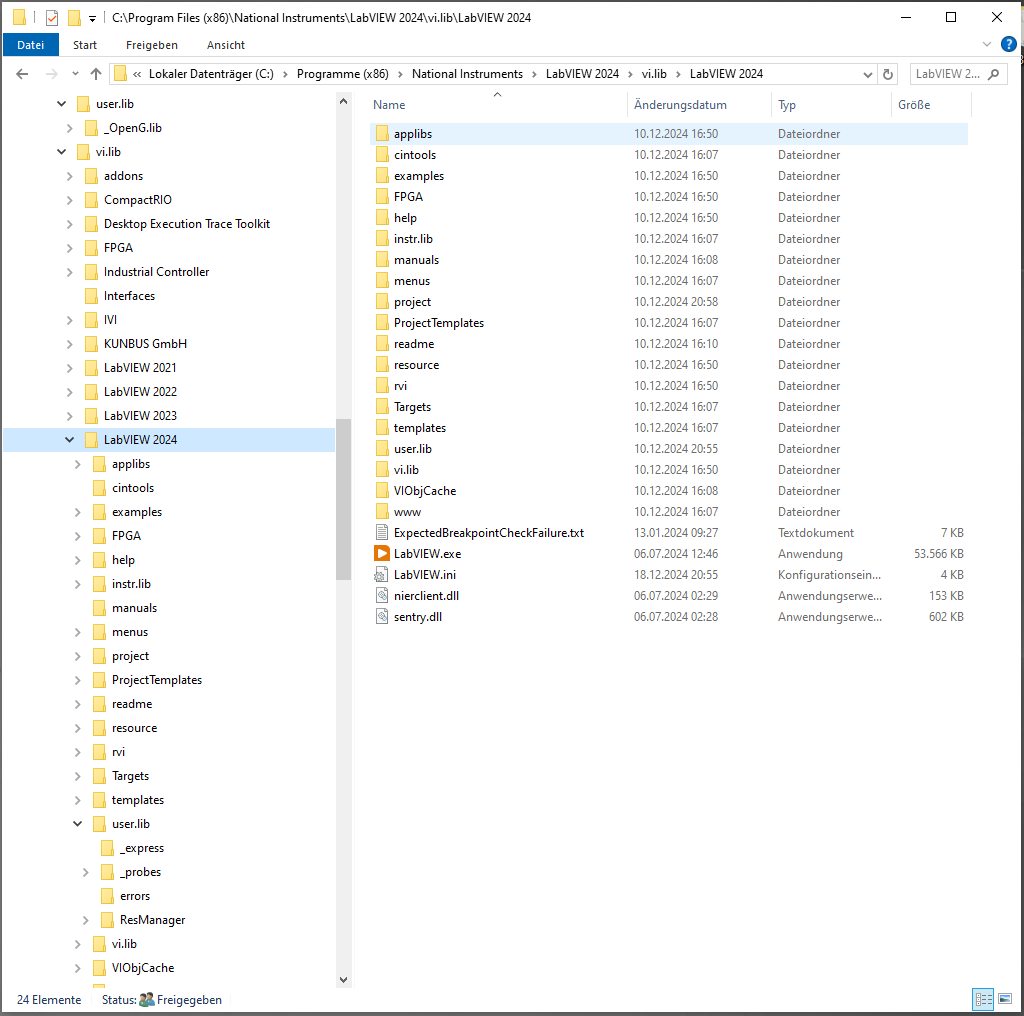Collapse the user.lib node at top of tree
This screenshot has height=1016, width=1024.
click(x=61, y=104)
